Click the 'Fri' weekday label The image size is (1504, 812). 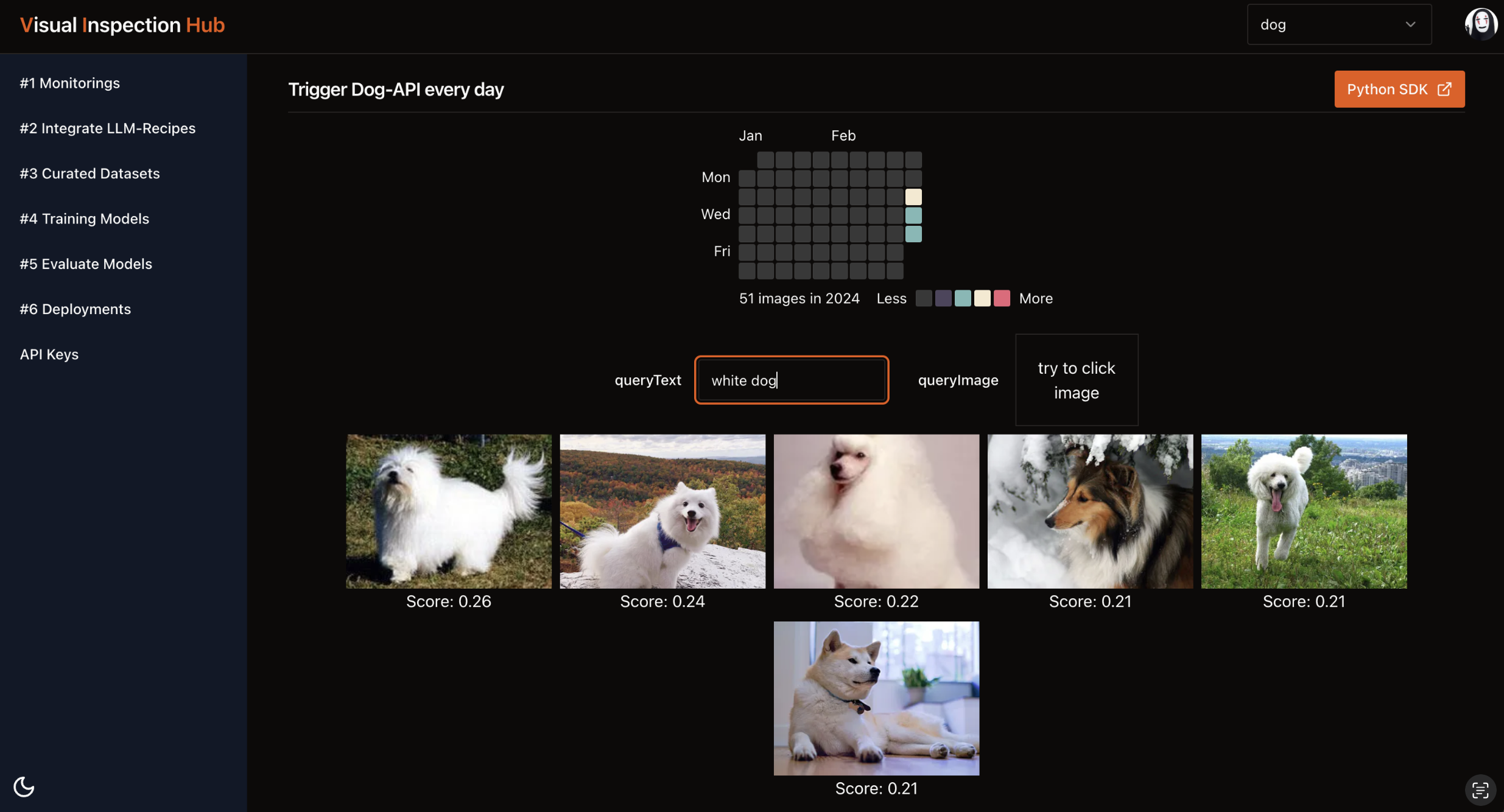(722, 251)
